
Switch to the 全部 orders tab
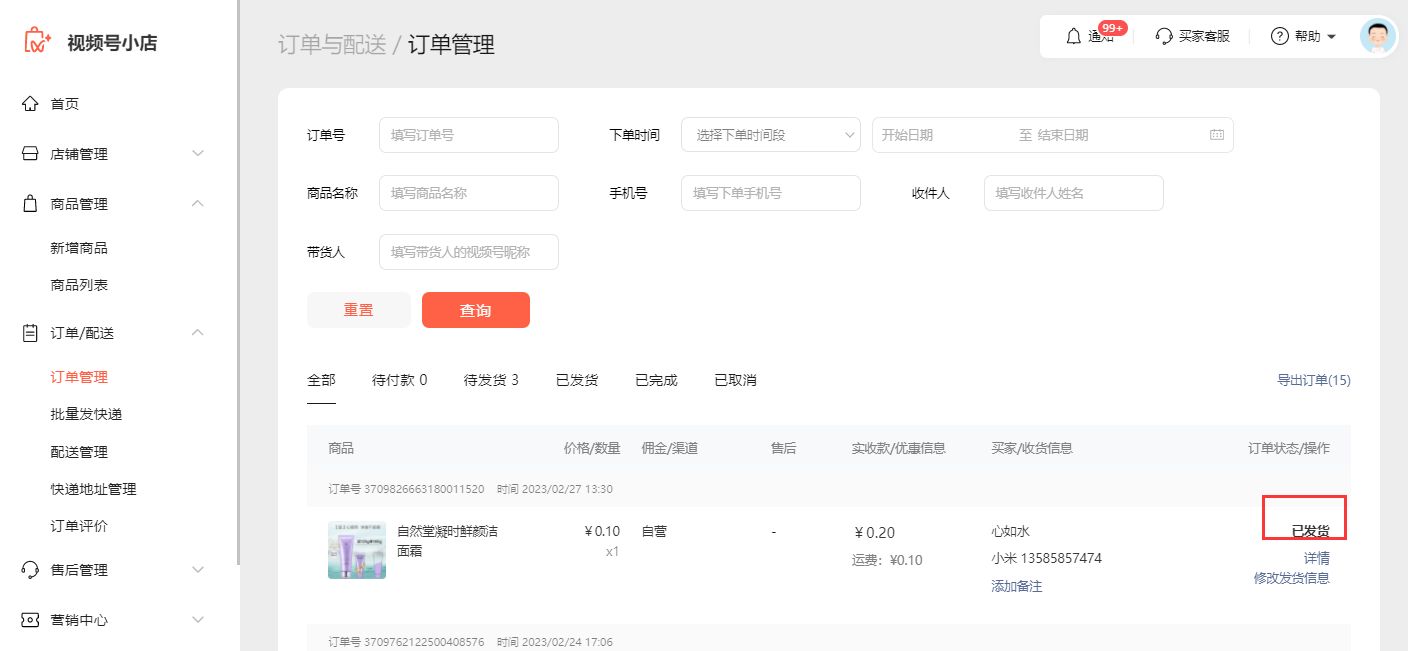tap(321, 380)
